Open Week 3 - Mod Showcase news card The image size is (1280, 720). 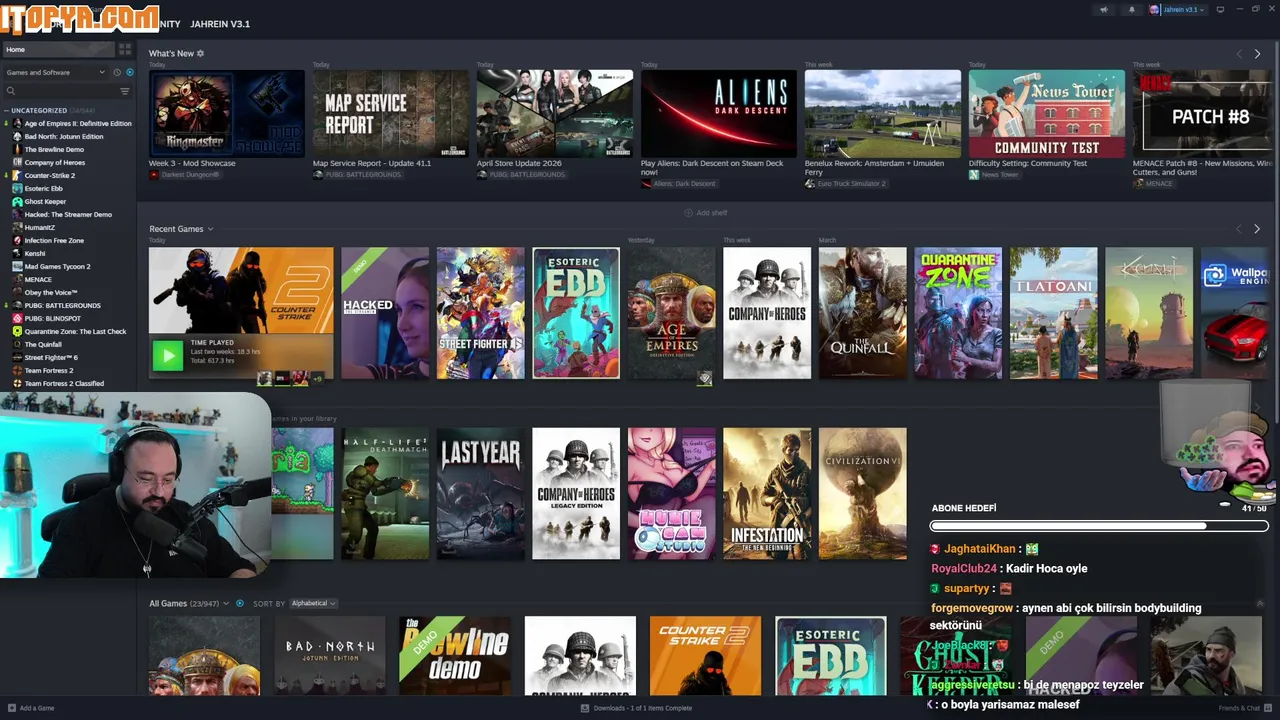227,113
